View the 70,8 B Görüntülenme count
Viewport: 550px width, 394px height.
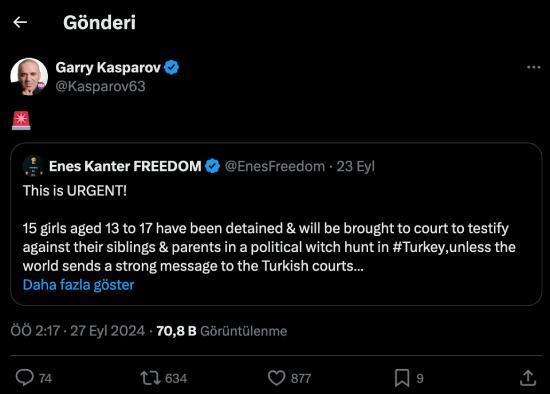(222, 331)
